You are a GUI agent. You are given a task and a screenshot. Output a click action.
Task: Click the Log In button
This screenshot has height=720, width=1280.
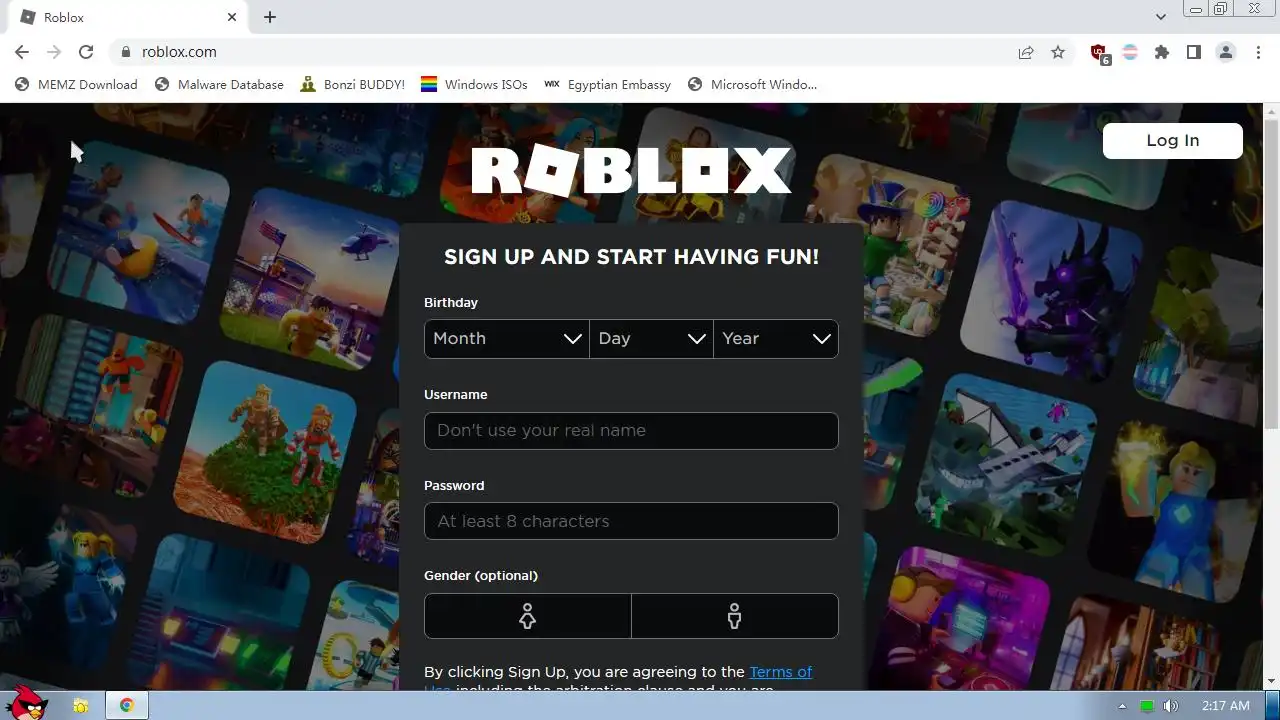pos(1173,141)
